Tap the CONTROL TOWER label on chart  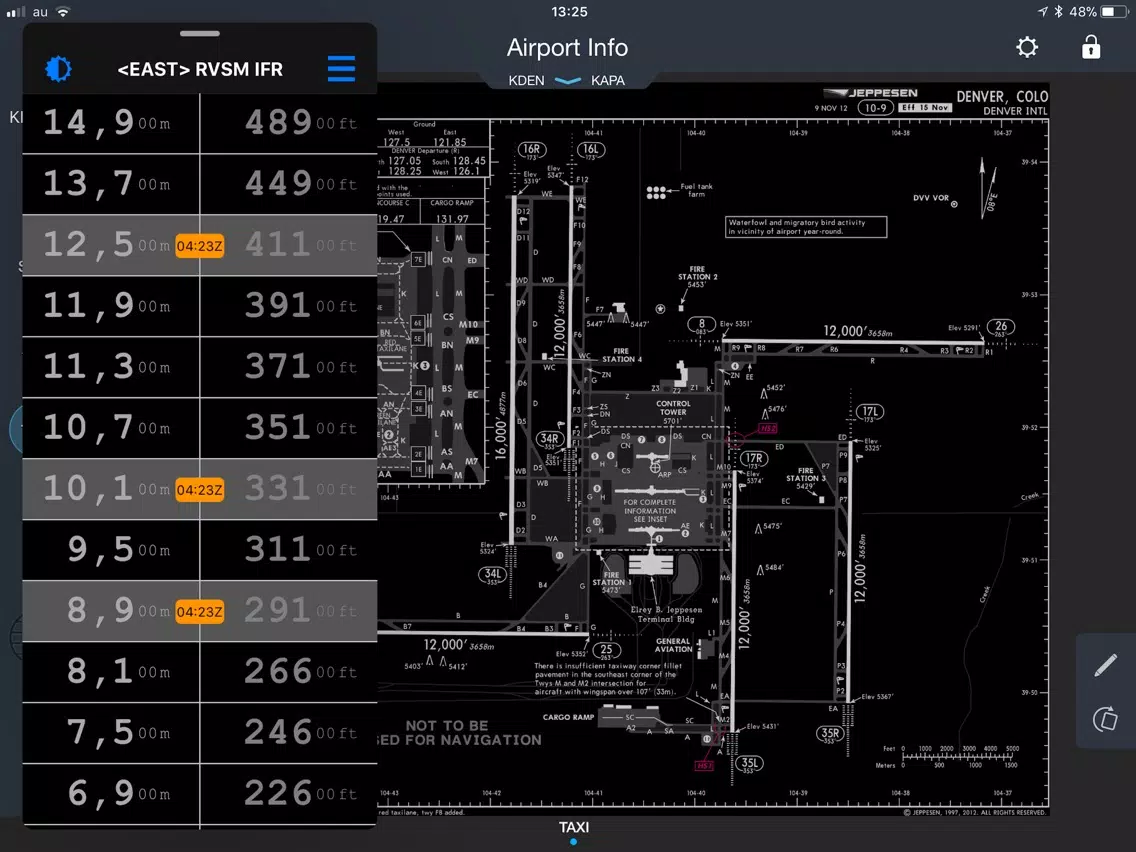(673, 408)
